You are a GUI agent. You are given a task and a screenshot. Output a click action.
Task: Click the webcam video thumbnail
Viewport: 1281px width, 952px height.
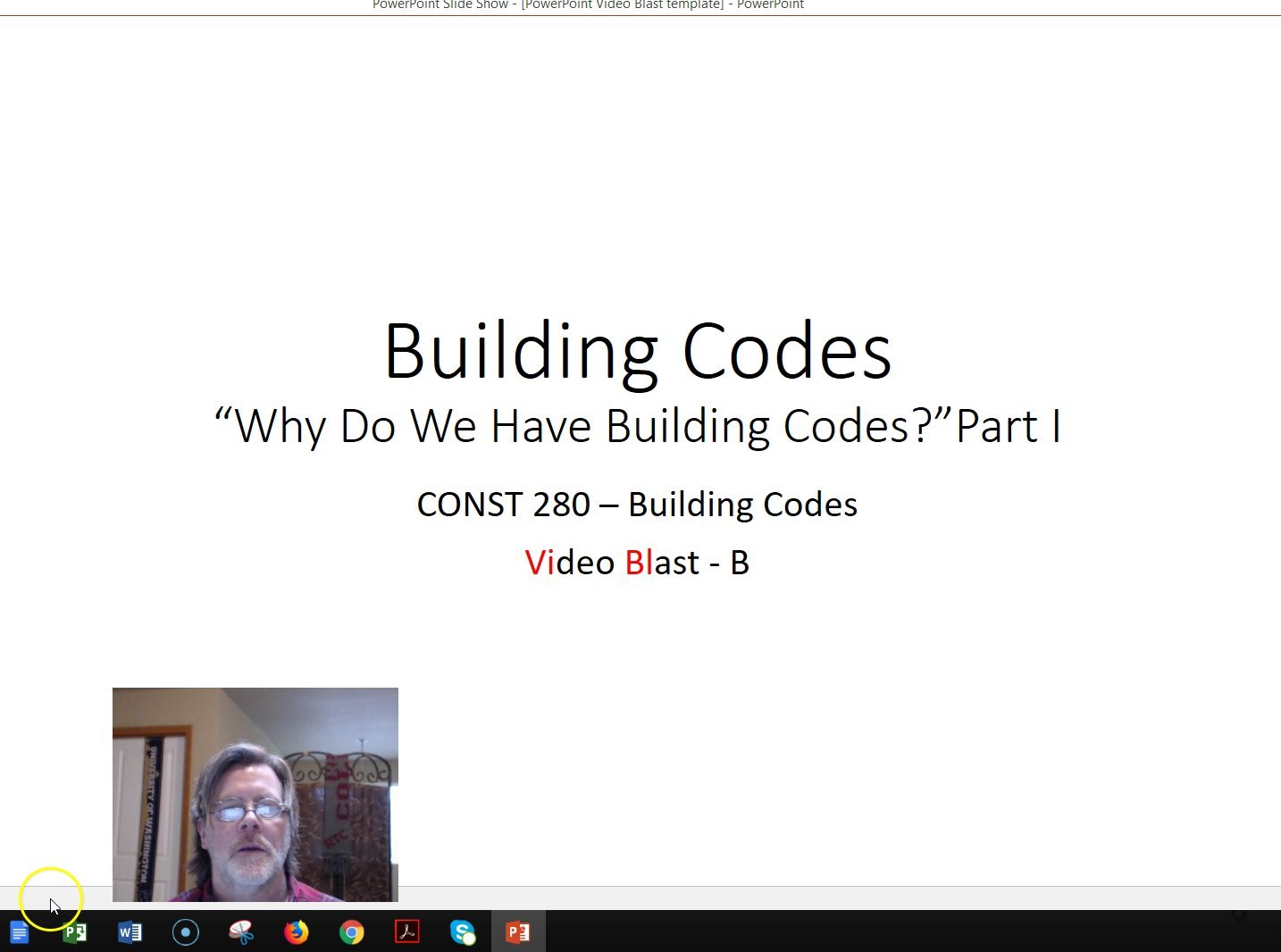click(x=255, y=793)
